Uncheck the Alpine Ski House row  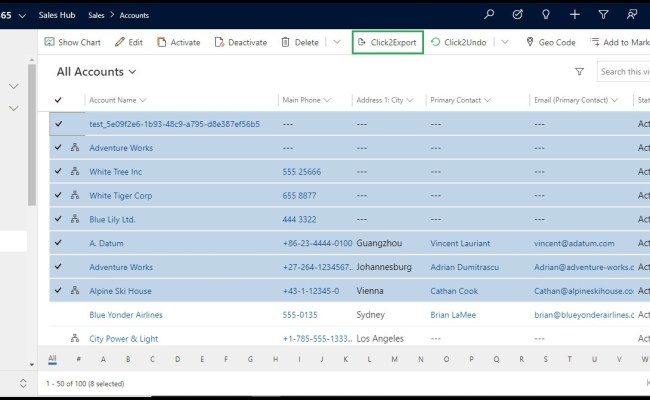[58, 290]
